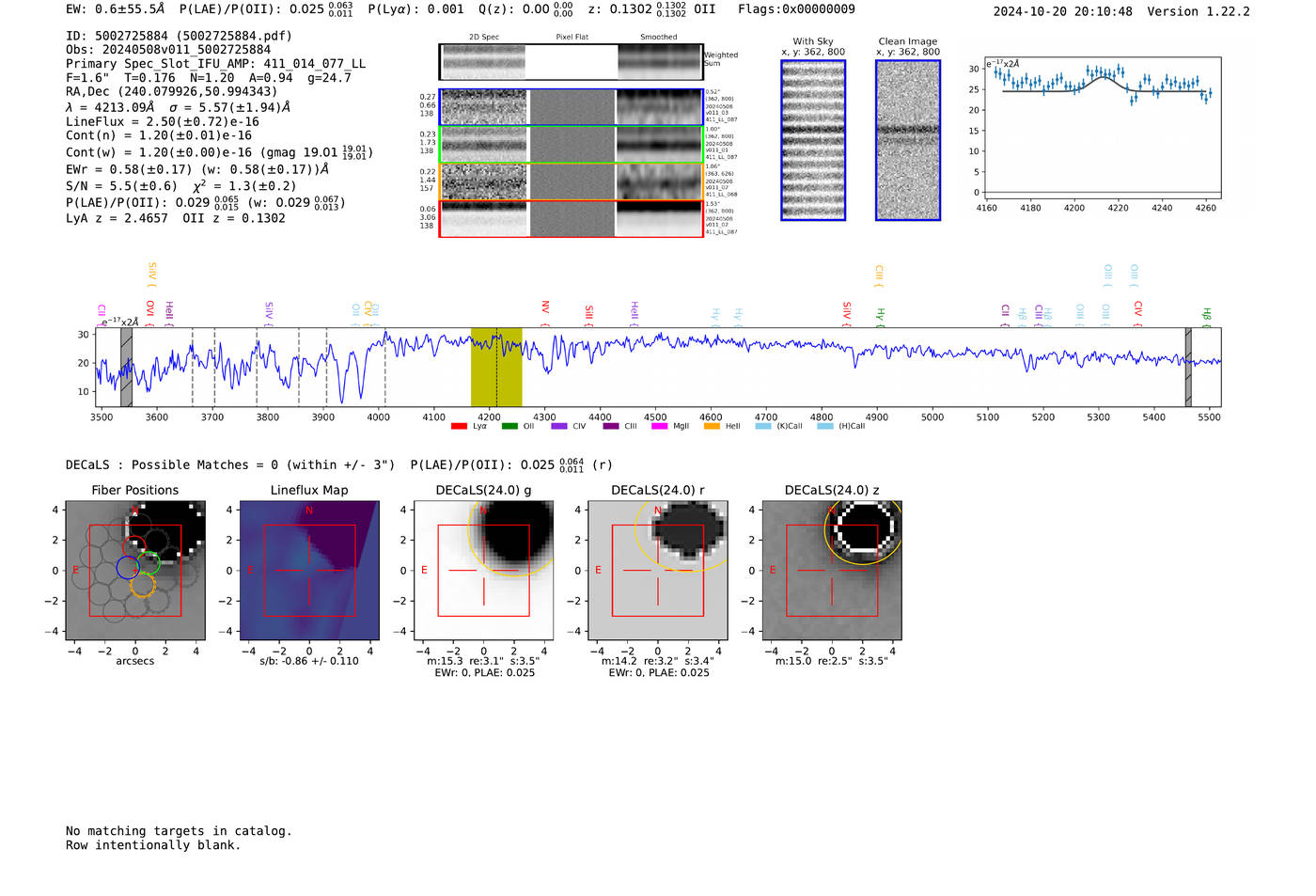Image resolution: width=1316 pixels, height=896 pixels.
Task: Click the red Lyα legend swatch
Action: pyautogui.click(x=459, y=427)
